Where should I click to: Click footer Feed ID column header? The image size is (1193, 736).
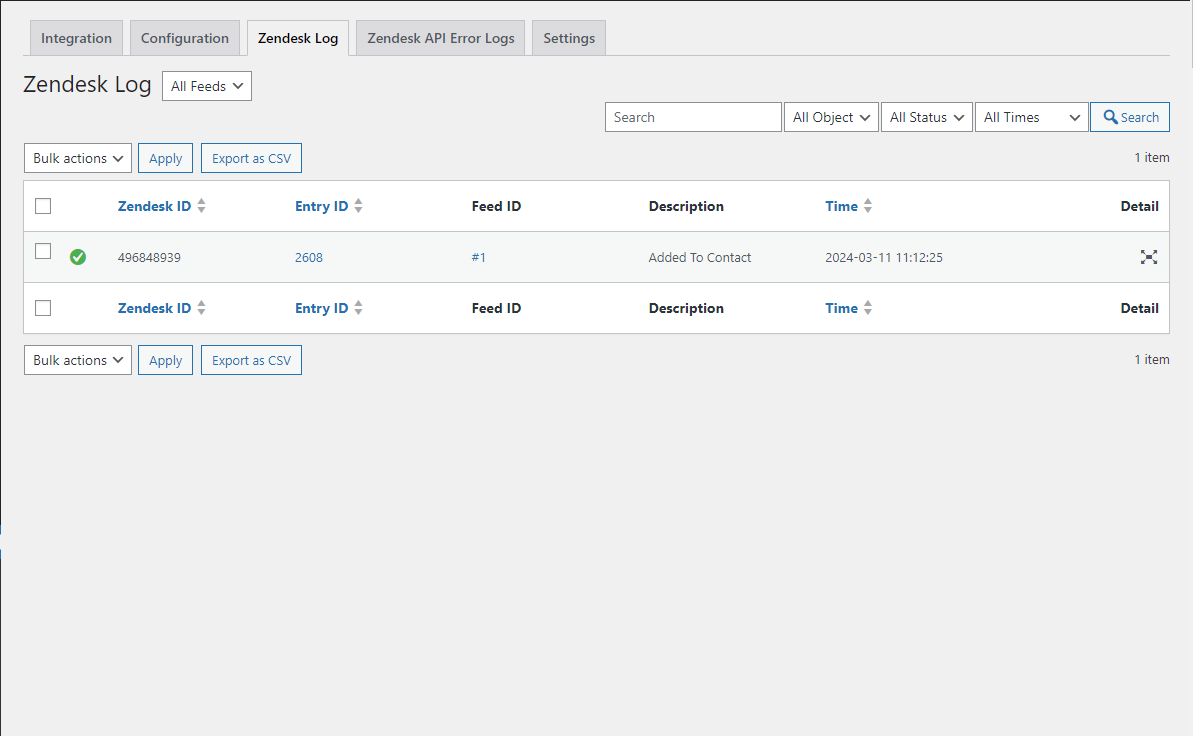pos(496,308)
